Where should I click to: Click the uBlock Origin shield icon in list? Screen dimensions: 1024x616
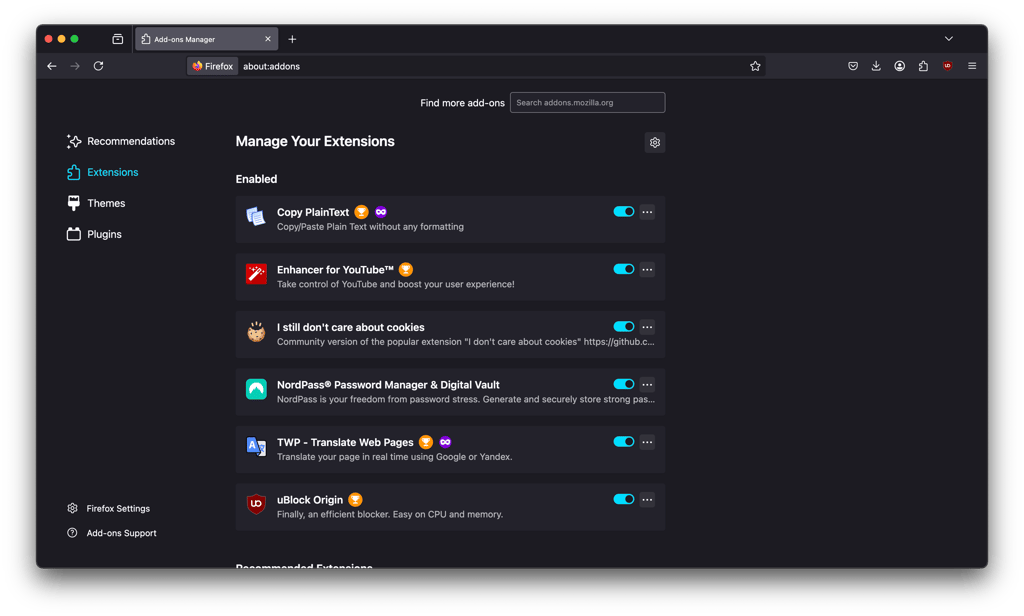coord(256,504)
